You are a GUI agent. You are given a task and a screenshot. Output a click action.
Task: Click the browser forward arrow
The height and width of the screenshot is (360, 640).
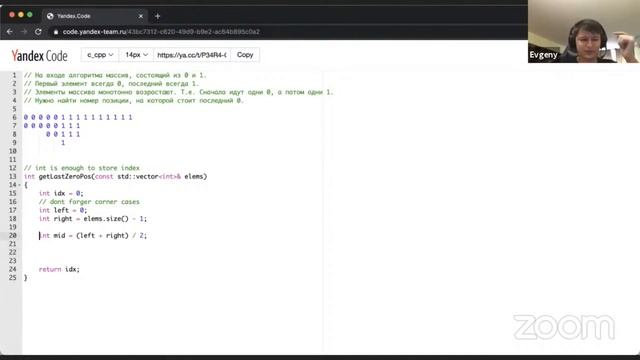(24, 31)
